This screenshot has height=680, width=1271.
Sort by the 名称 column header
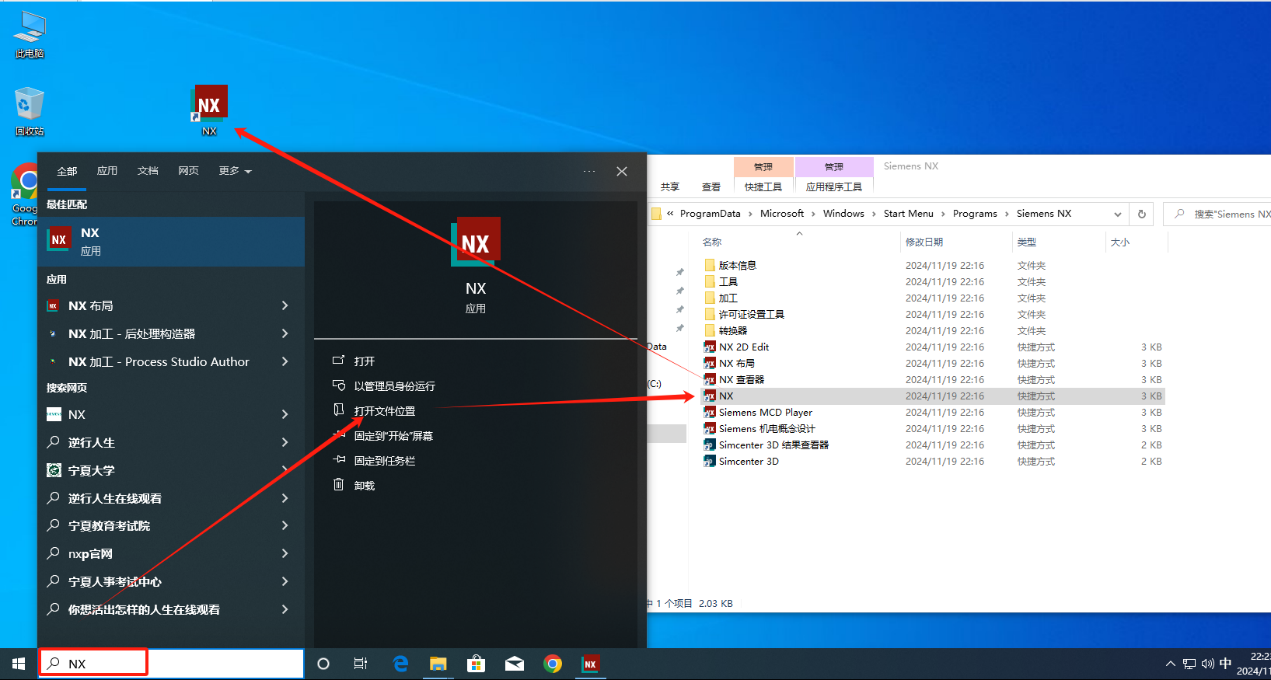(712, 242)
